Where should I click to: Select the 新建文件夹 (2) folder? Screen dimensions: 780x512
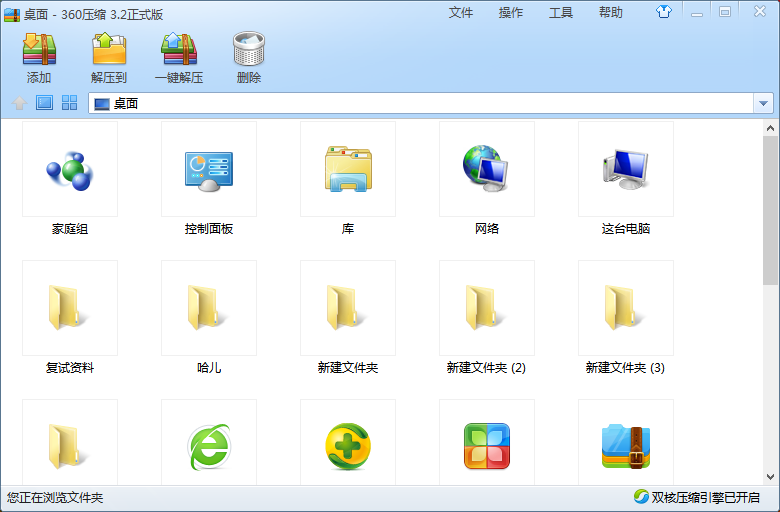(487, 308)
